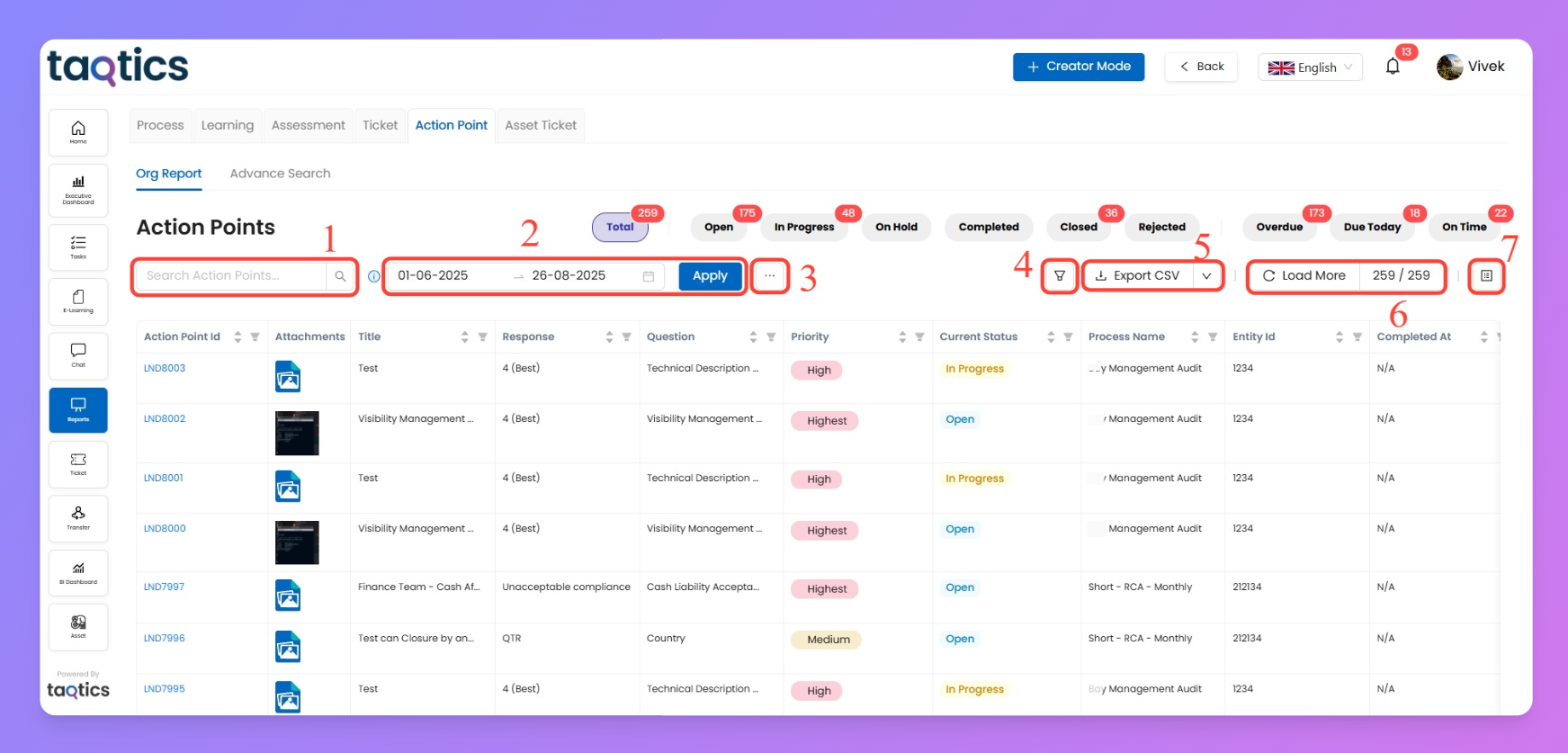Click the start date 01-06-2025

[x=433, y=276]
